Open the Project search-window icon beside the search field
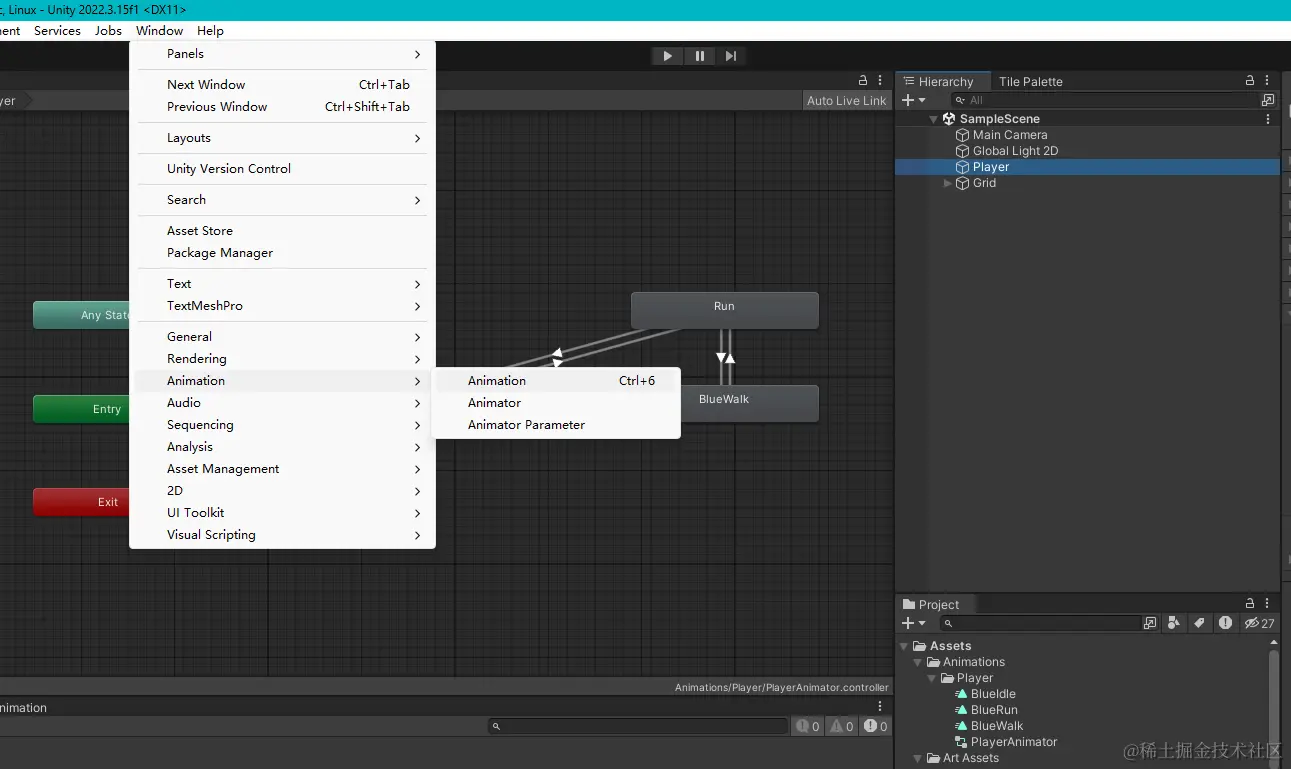1291x769 pixels. point(1150,623)
